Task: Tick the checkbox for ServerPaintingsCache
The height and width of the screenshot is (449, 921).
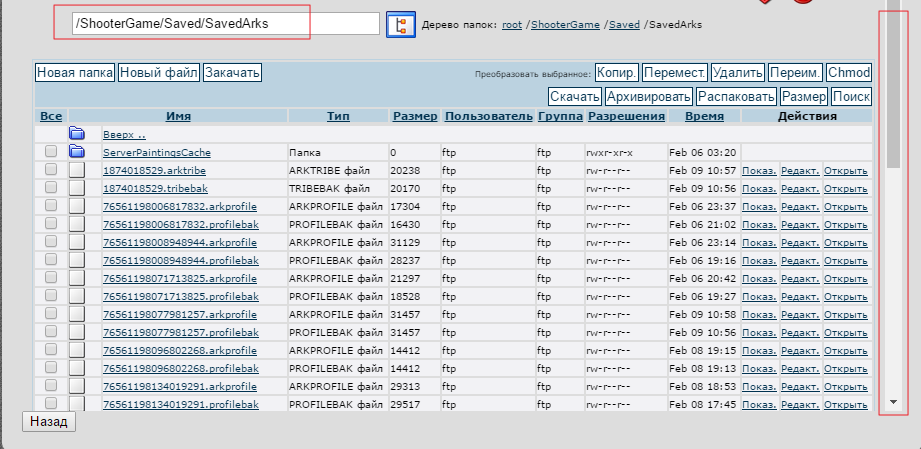Action: coord(51,152)
